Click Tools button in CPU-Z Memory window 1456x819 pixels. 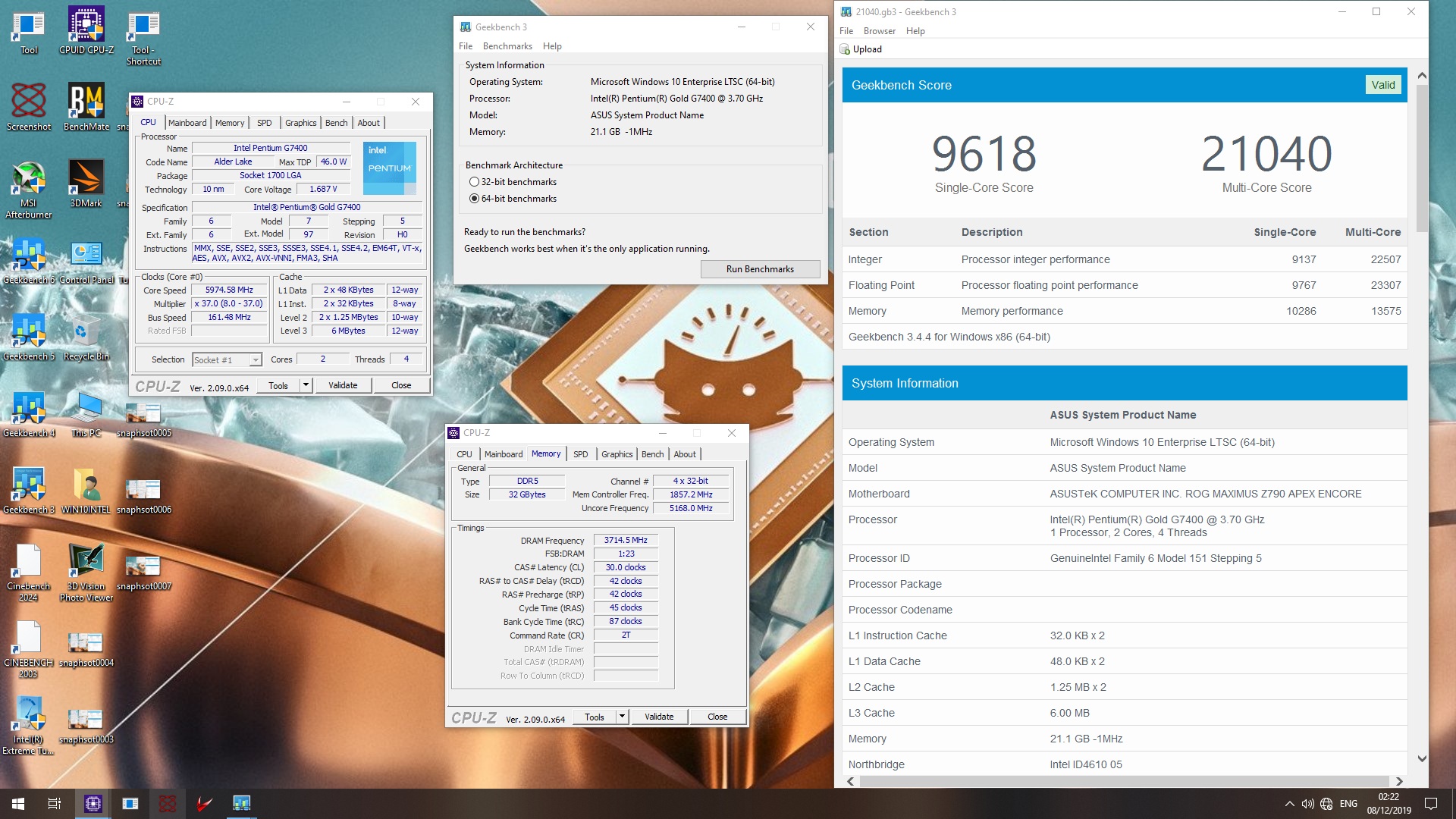pyautogui.click(x=595, y=717)
